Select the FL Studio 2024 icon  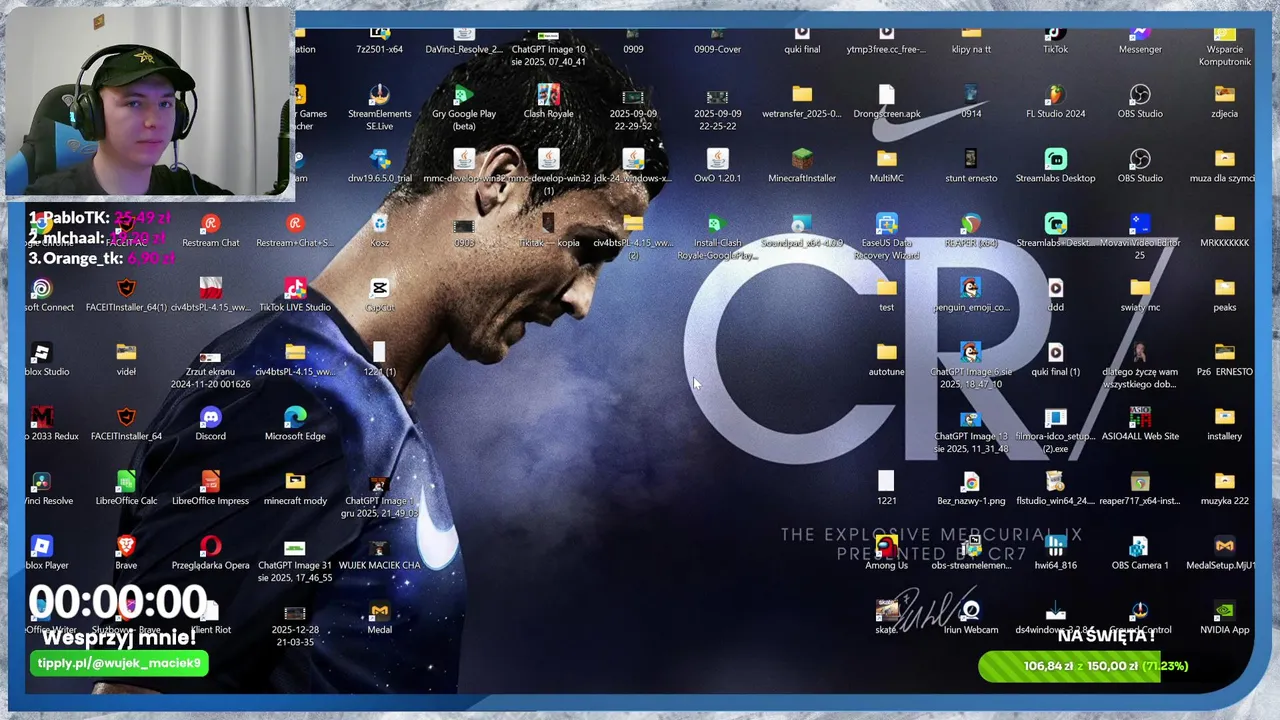(1055, 100)
